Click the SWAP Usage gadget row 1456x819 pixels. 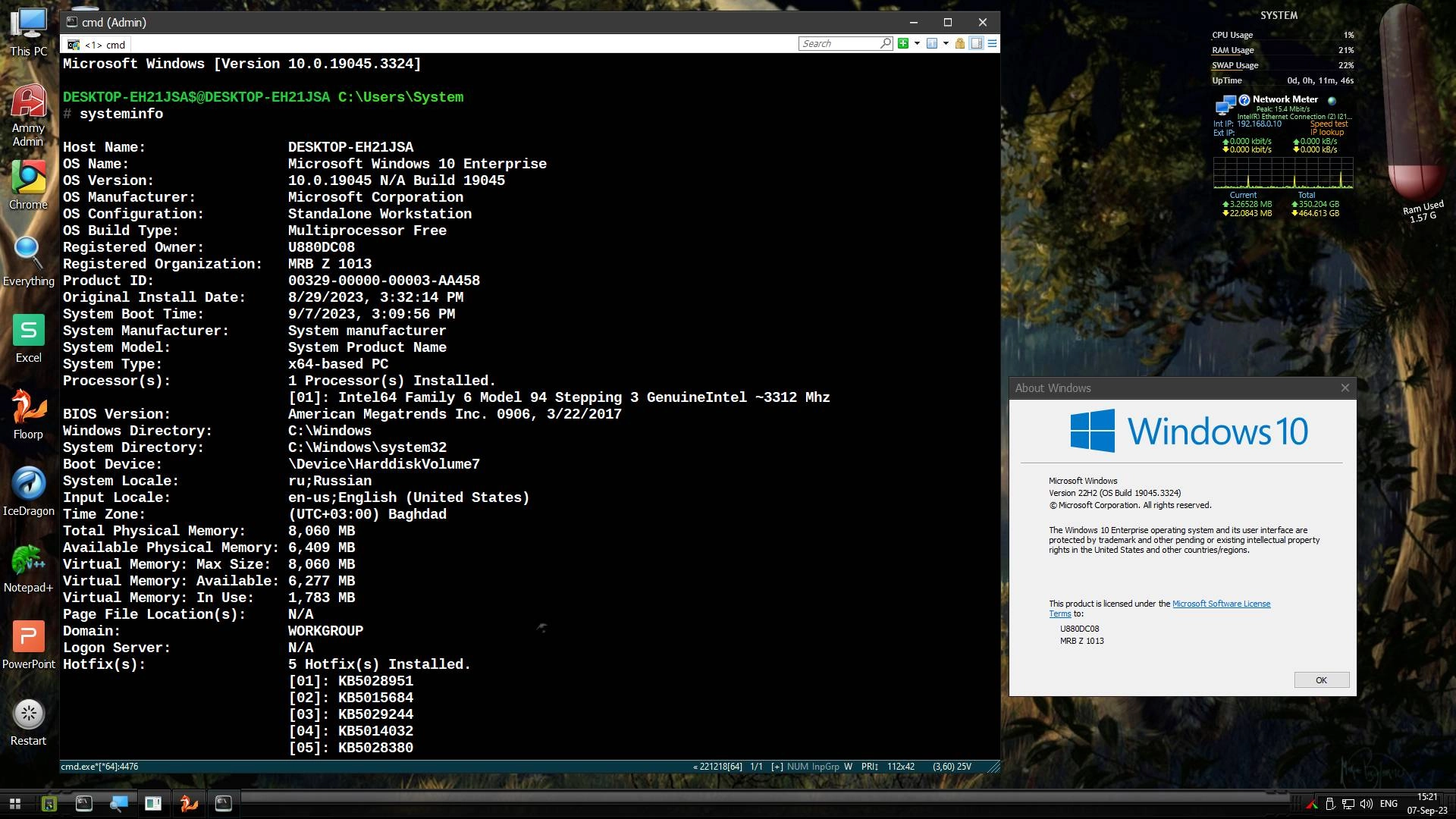pyautogui.click(x=1282, y=65)
